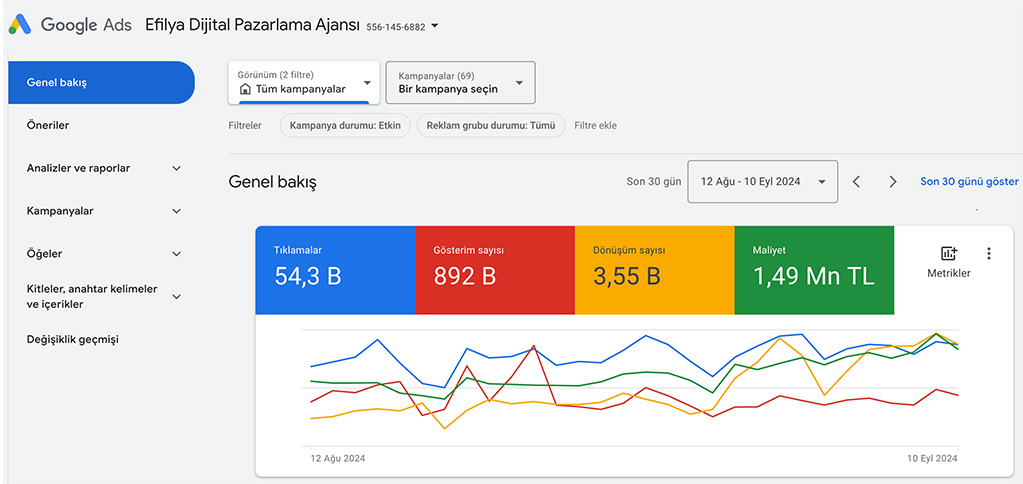Go to next date range arrow
The image size is (1023, 484).
tap(893, 182)
